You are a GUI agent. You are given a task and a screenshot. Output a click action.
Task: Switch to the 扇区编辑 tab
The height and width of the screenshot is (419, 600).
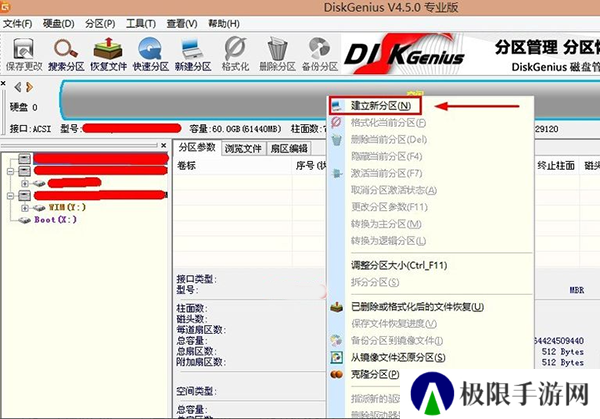pos(289,148)
